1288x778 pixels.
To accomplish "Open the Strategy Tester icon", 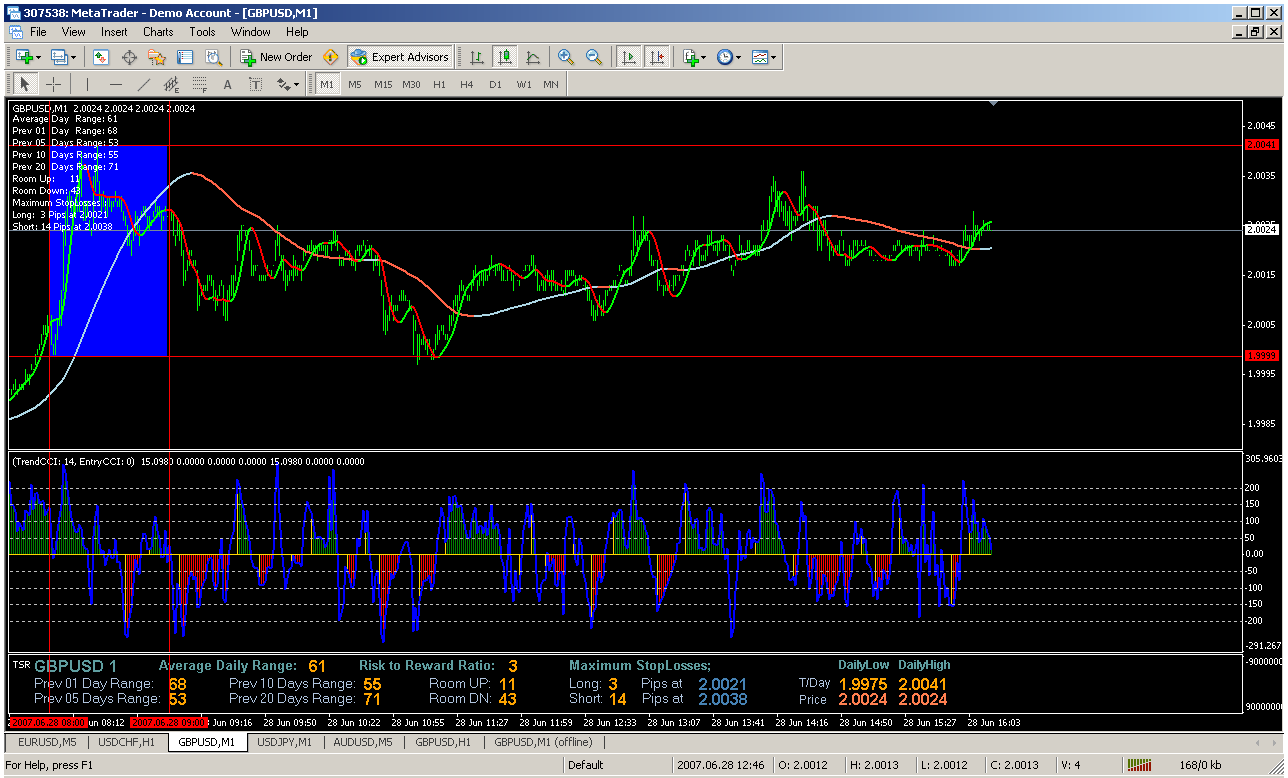I will pyautogui.click(x=213, y=57).
